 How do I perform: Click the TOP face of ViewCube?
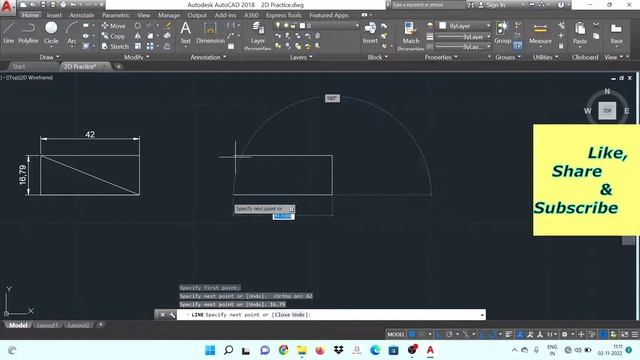[x=607, y=111]
